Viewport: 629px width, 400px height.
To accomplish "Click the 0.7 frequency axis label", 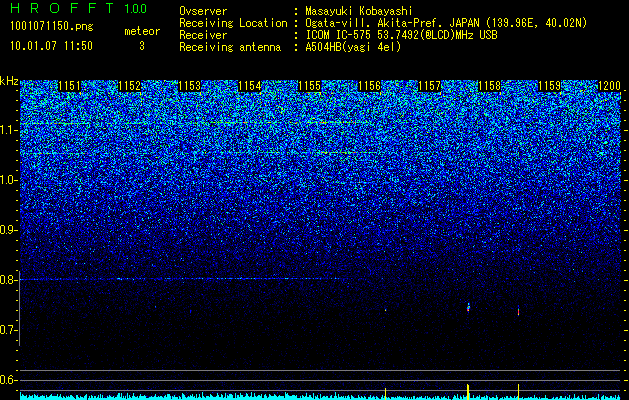I will (8, 330).
